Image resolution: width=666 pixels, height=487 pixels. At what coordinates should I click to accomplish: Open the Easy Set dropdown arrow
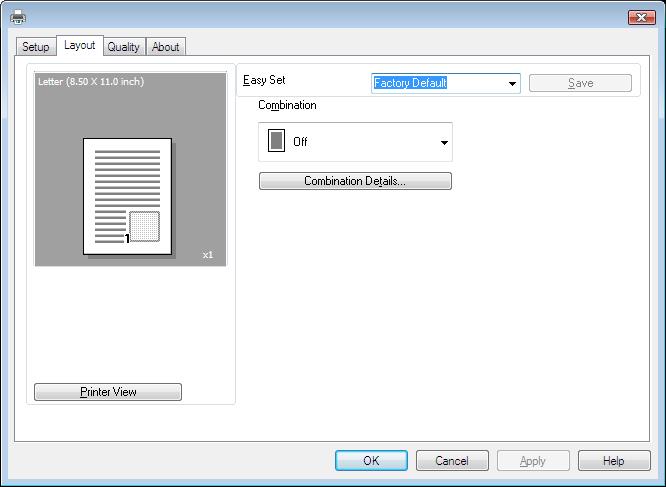513,83
